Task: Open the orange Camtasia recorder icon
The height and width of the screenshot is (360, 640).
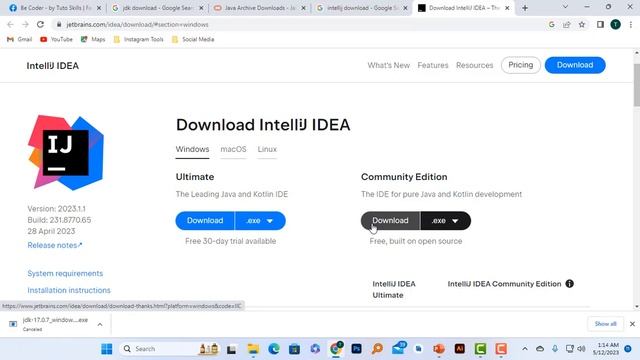Action: 501,349
